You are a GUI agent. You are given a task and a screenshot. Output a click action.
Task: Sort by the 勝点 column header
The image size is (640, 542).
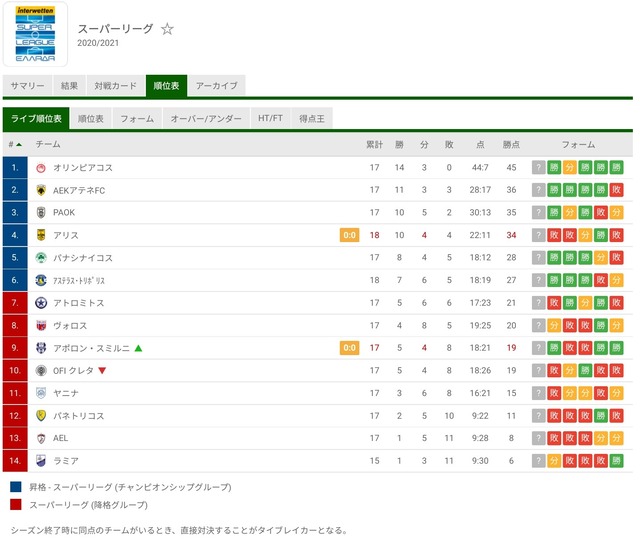[511, 144]
